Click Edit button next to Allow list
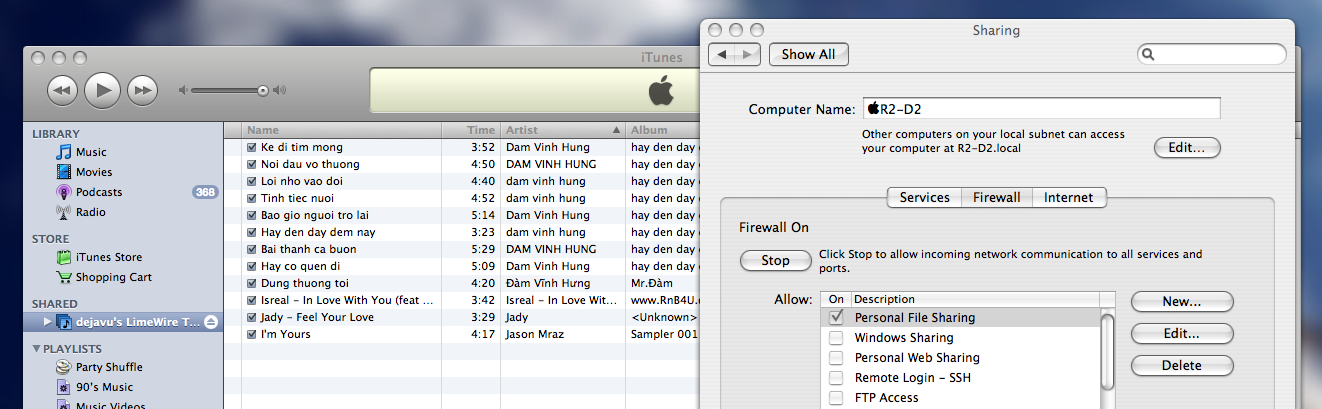Image resolution: width=1322 pixels, height=409 pixels. point(1181,333)
